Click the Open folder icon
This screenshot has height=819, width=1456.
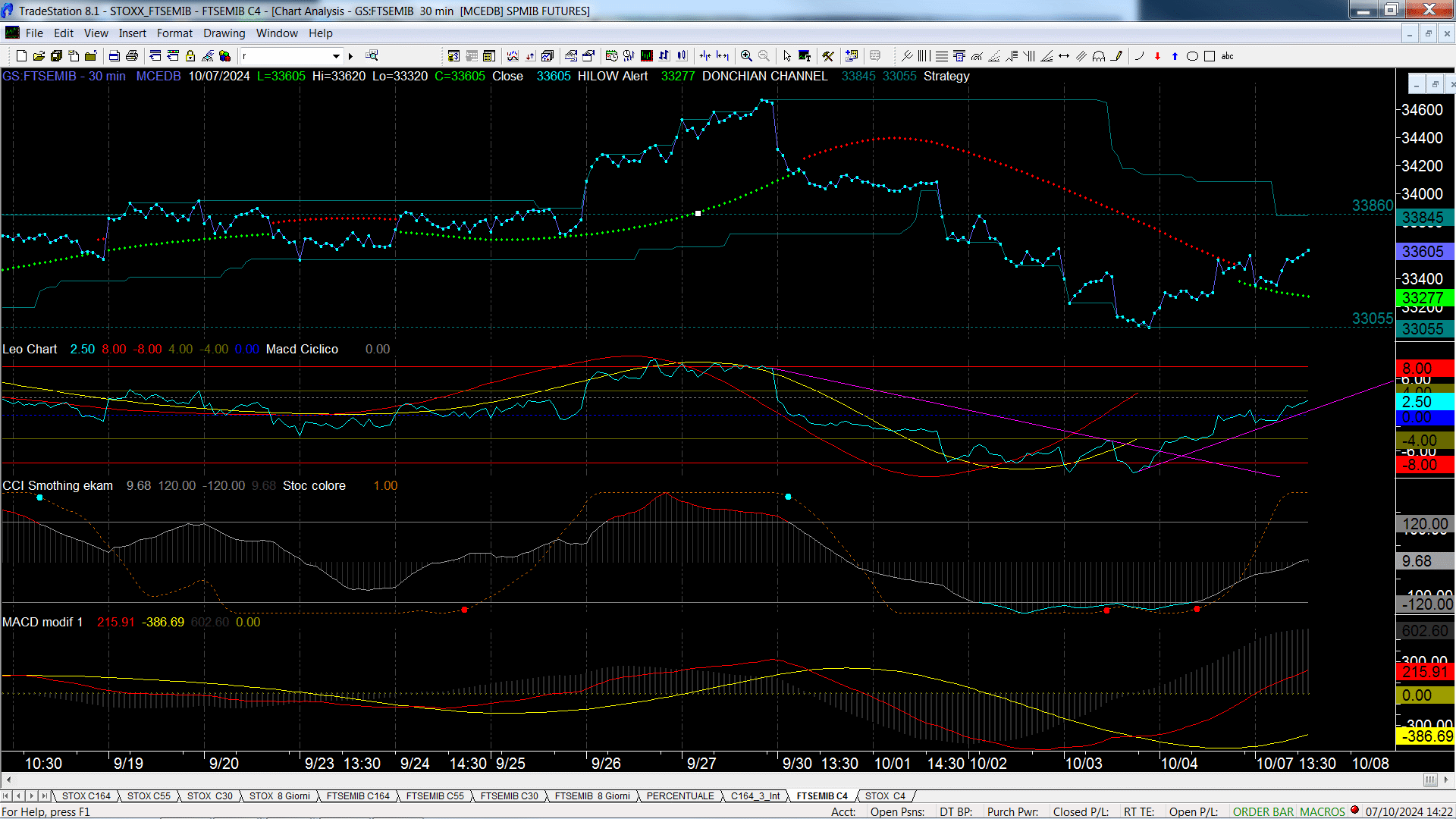pos(39,56)
